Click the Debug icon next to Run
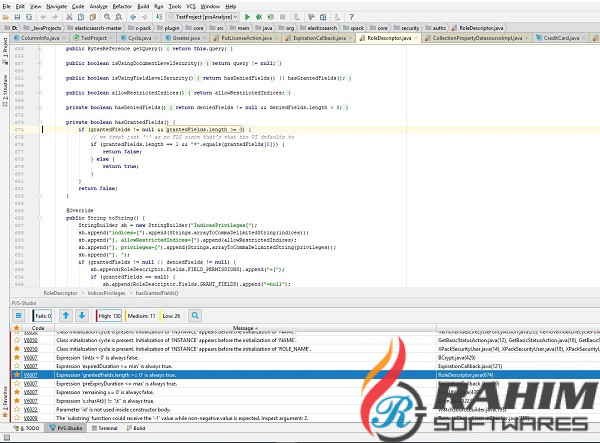Image resolution: width=600 pixels, height=443 pixels. coord(260,17)
